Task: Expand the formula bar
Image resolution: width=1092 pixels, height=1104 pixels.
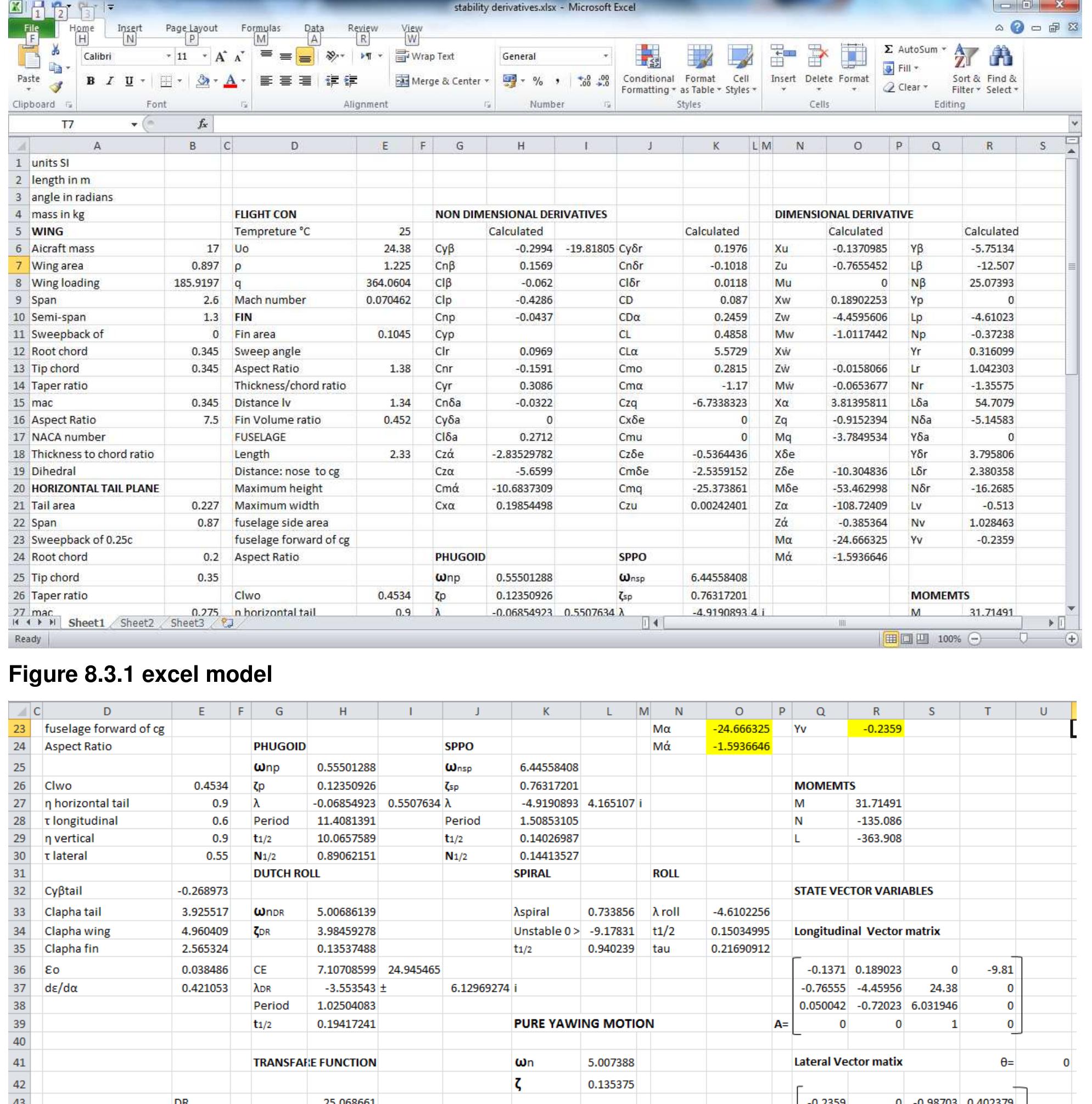Action: pos(1074,124)
